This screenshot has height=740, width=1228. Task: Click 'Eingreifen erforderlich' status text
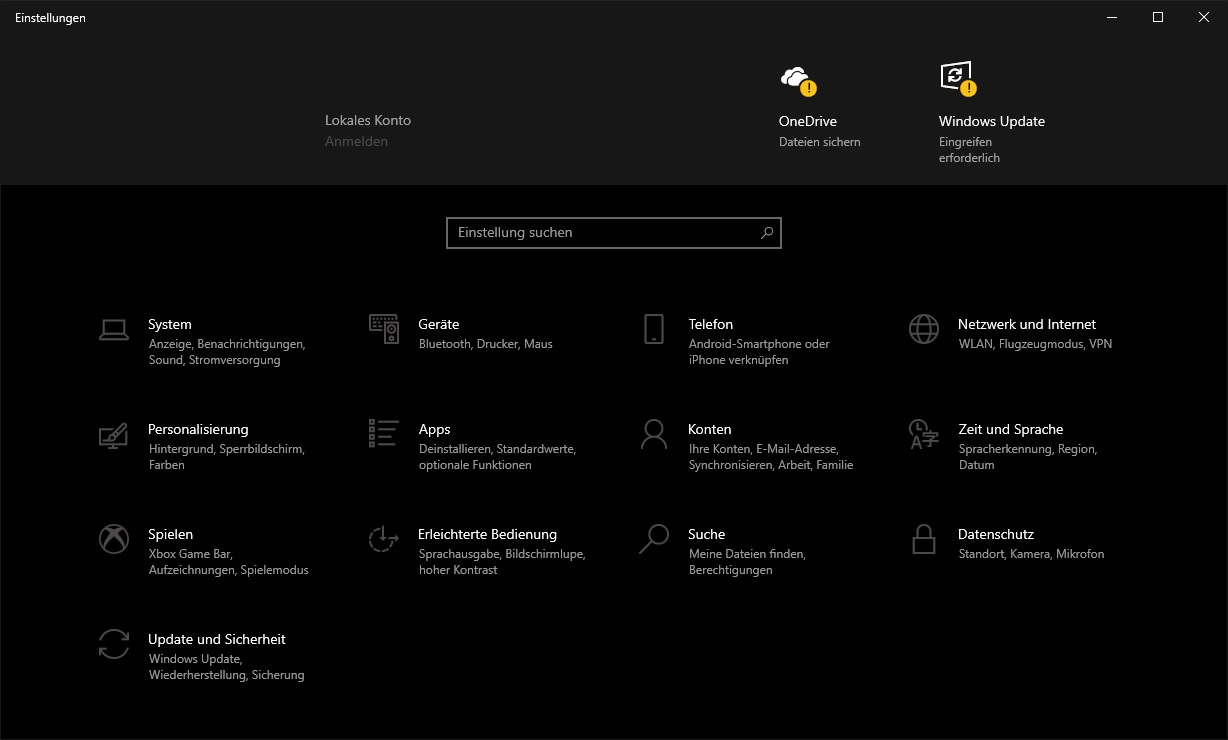(x=969, y=150)
